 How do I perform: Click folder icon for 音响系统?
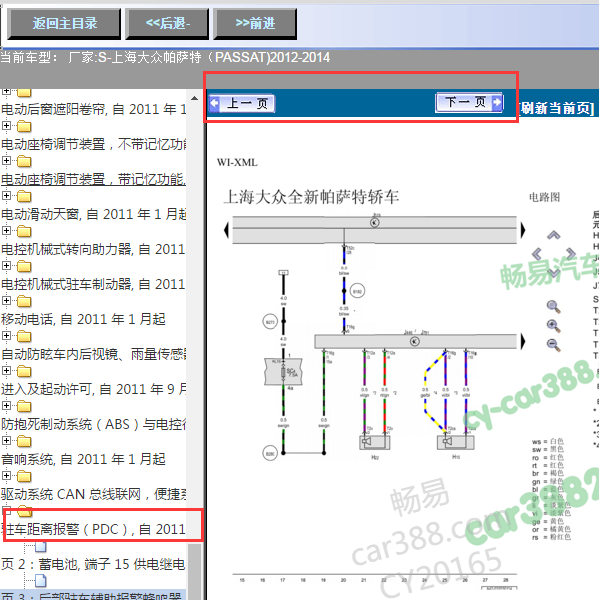tap(24, 441)
